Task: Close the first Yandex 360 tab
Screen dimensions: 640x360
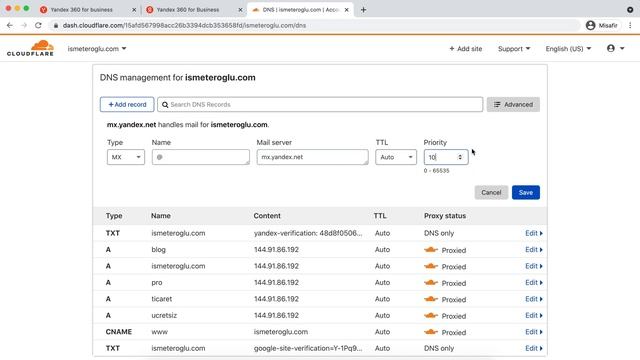Action: tap(134, 9)
